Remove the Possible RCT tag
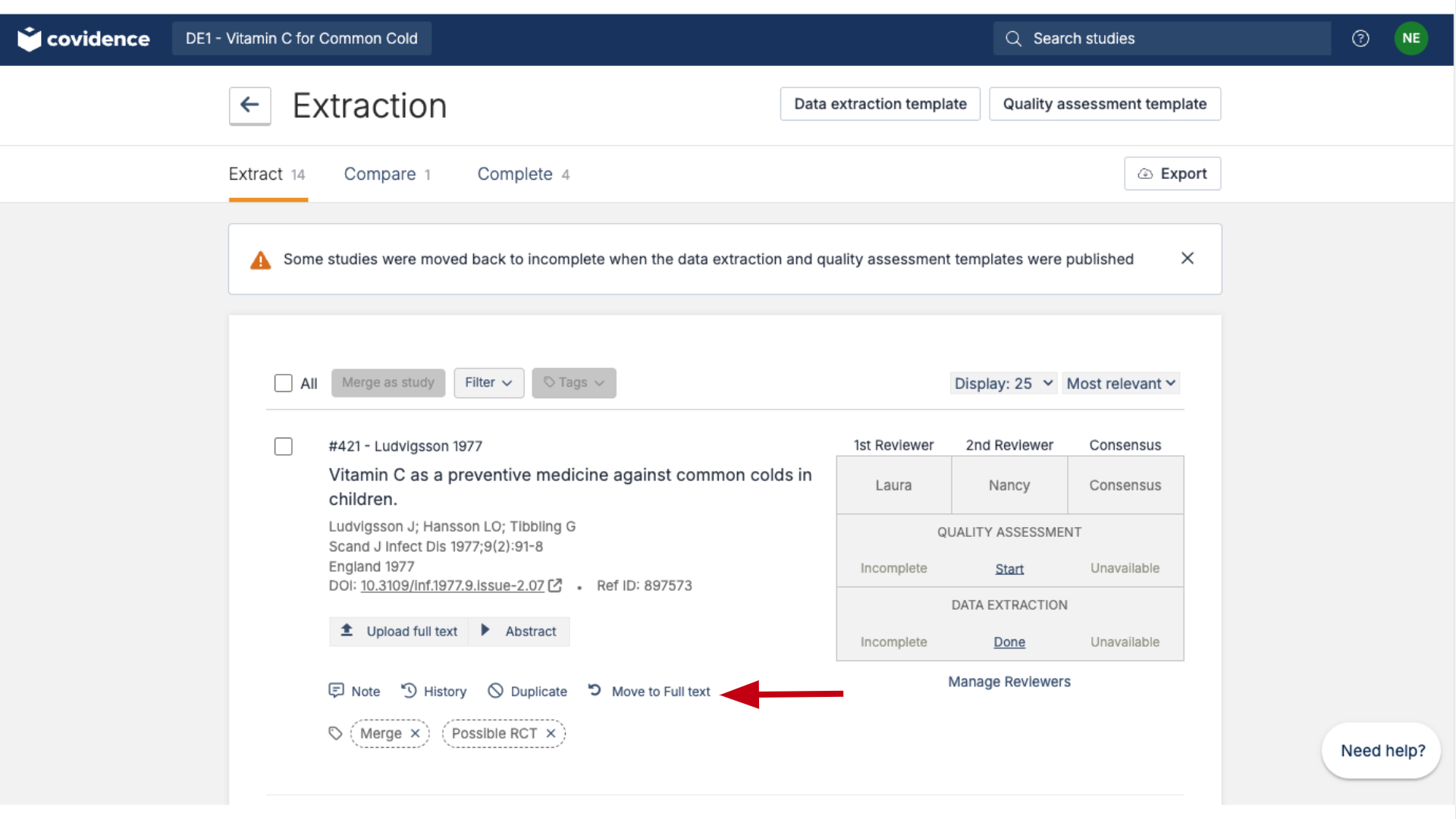 pyautogui.click(x=551, y=733)
